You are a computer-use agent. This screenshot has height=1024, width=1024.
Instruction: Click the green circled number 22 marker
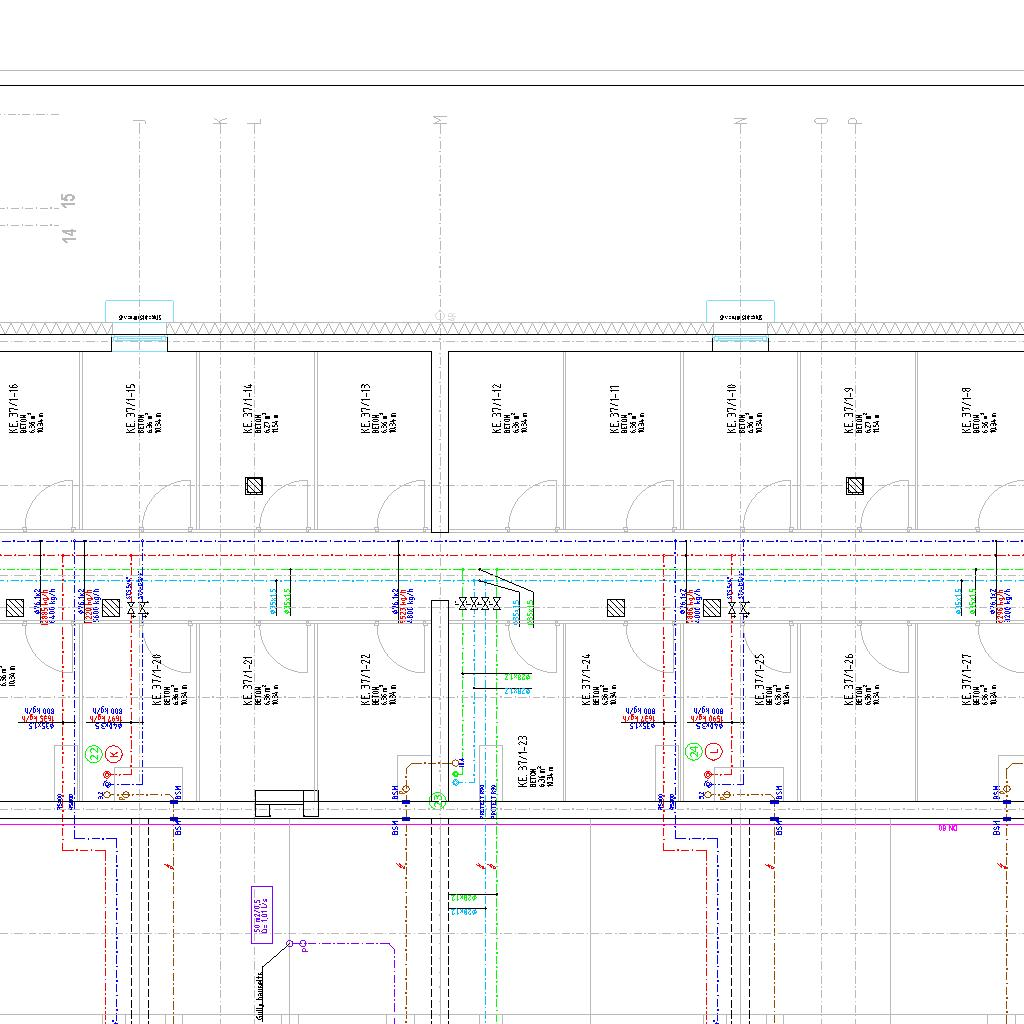point(94,753)
